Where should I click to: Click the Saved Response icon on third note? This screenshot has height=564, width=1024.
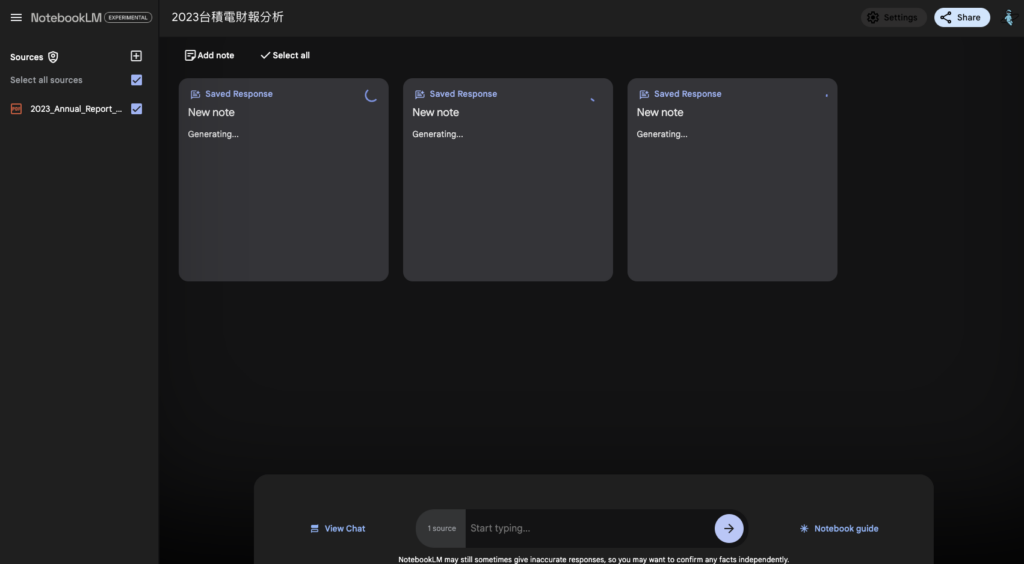pos(644,94)
